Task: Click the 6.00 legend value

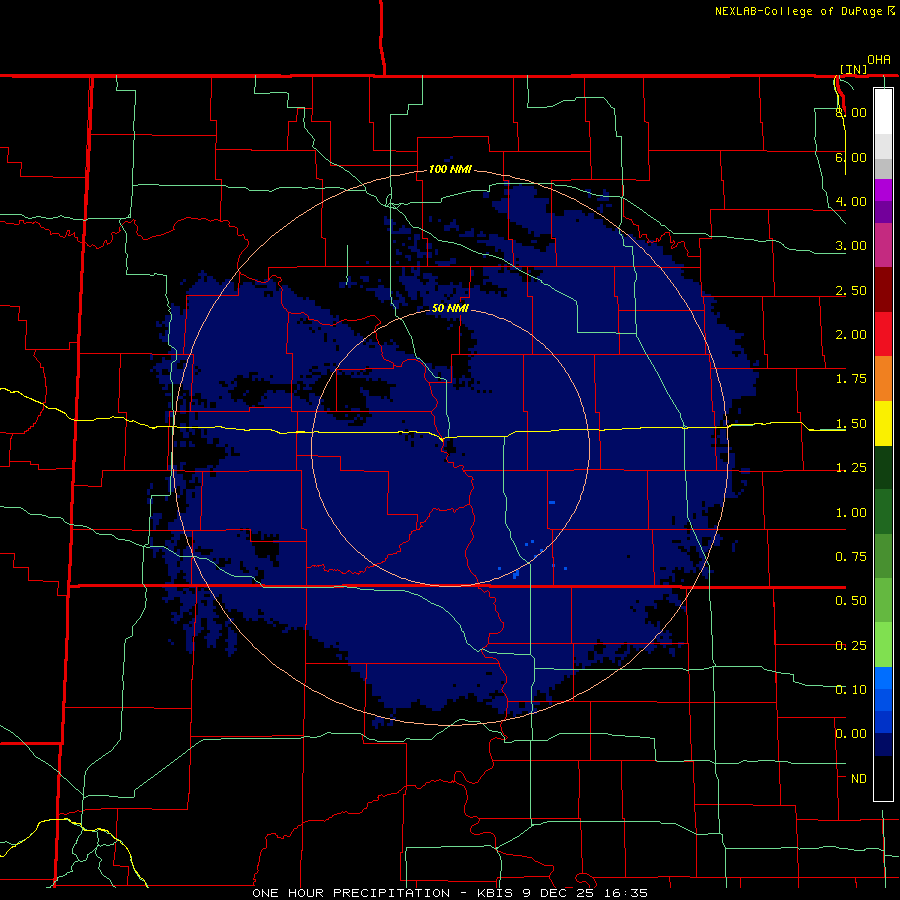Action: tap(851, 157)
